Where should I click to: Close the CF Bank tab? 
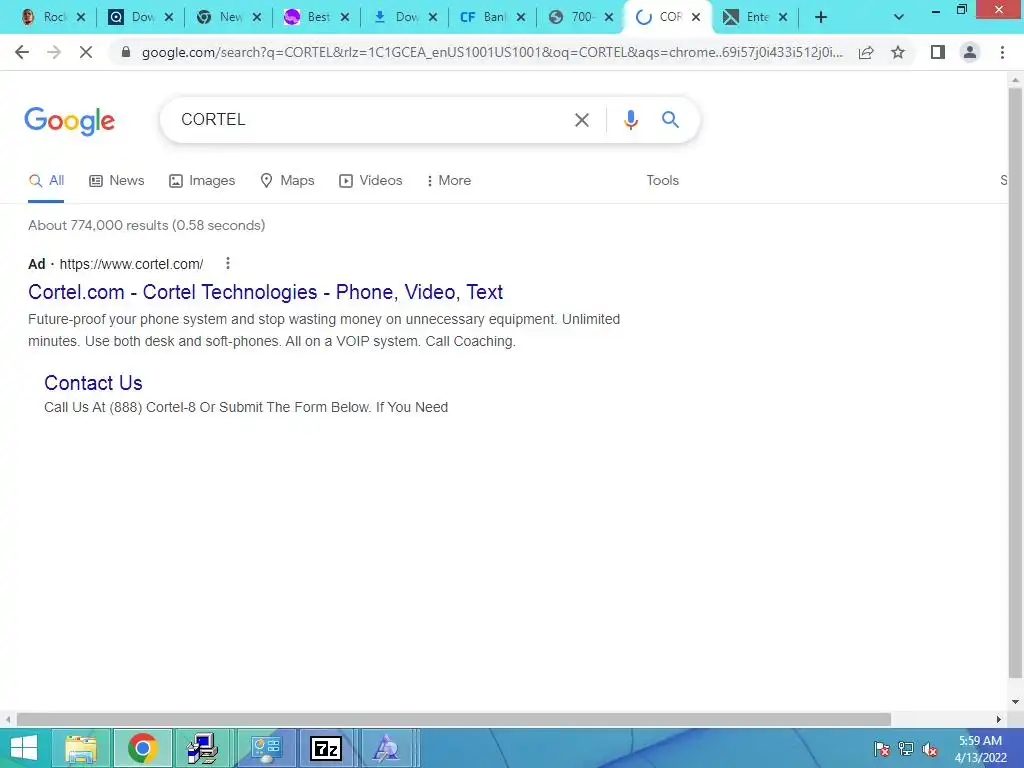tap(520, 17)
